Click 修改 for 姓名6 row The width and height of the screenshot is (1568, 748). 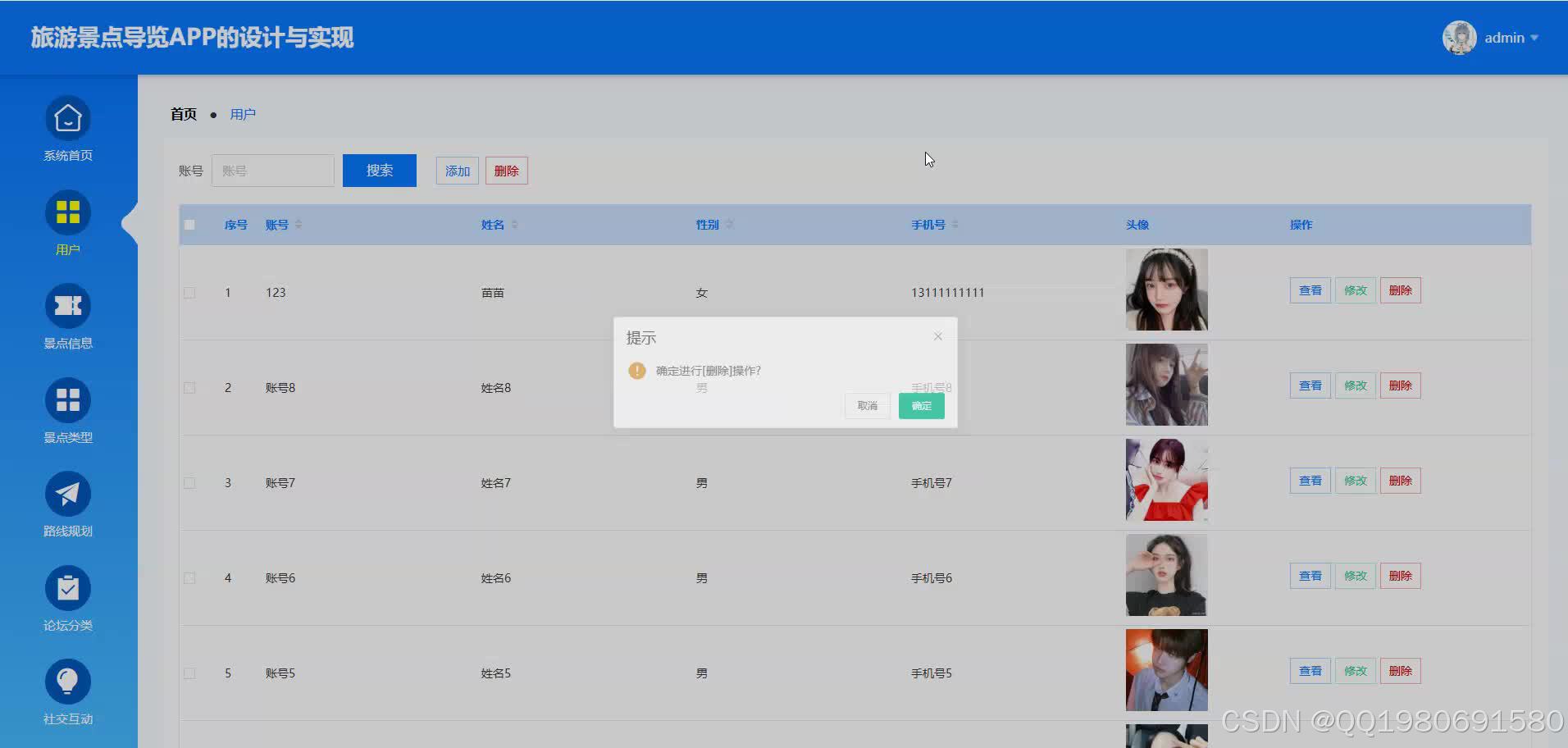1356,576
